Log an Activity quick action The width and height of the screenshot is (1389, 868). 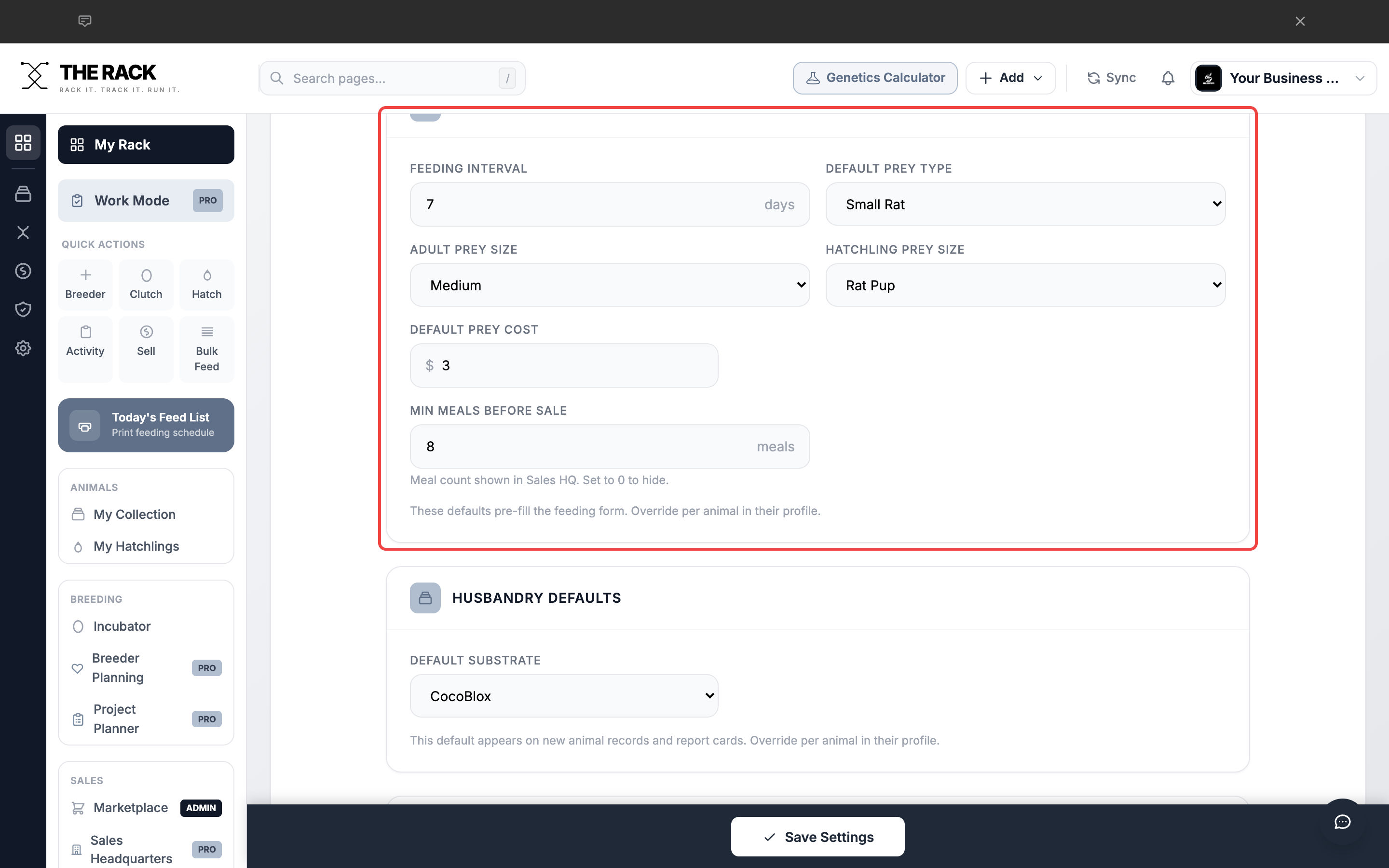coord(85,349)
